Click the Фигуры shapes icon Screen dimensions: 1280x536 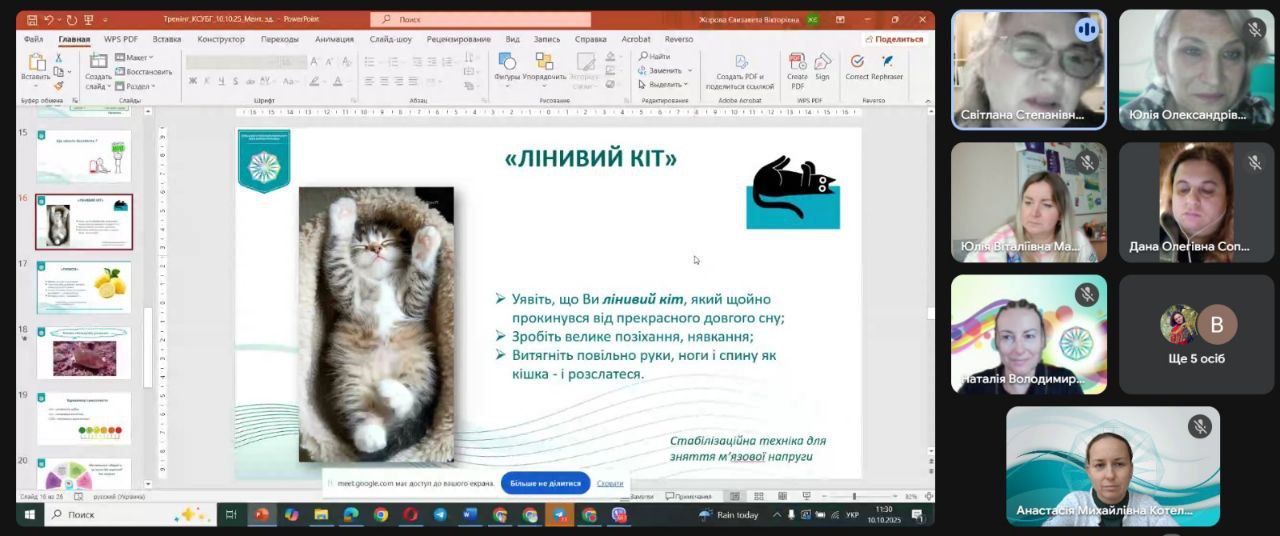point(507,64)
